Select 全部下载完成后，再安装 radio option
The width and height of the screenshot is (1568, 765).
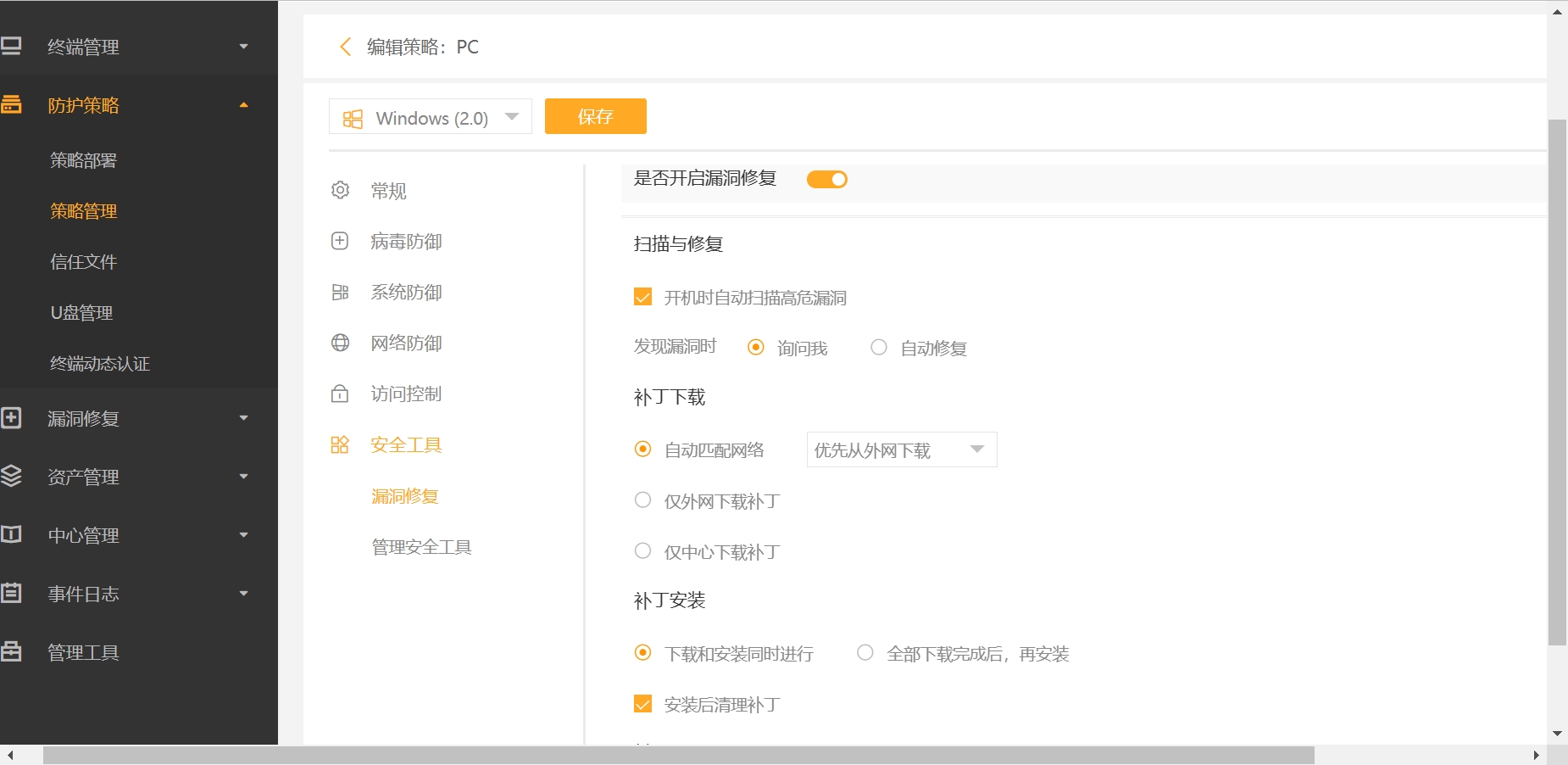point(865,652)
